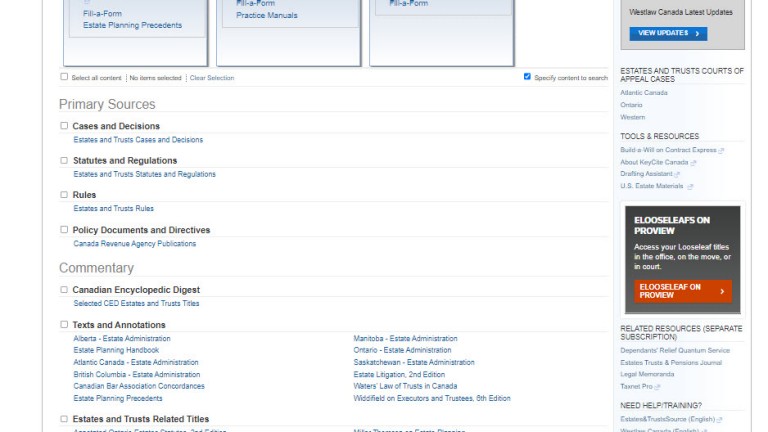Open eLooseleaf on ProView button

click(683, 291)
